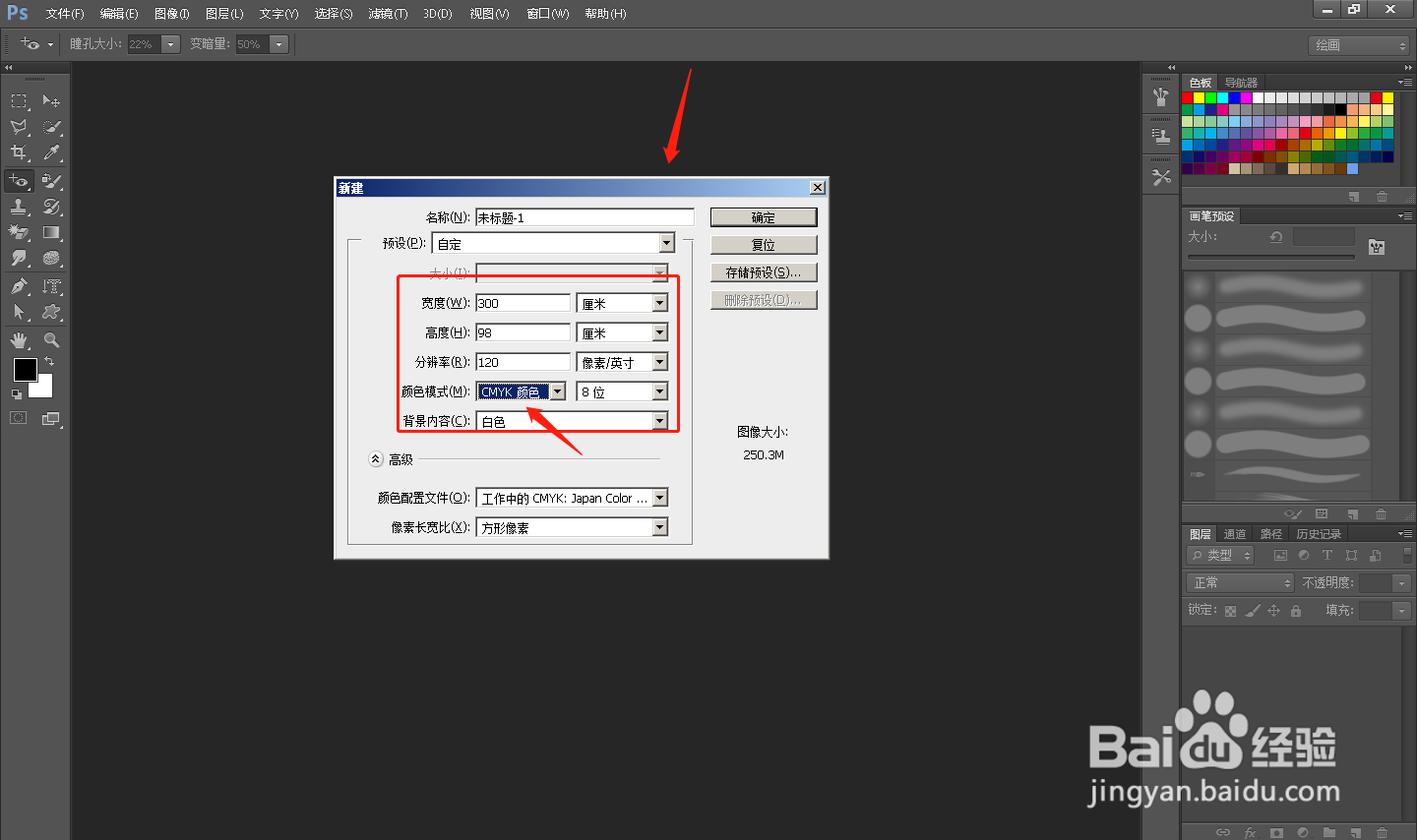Select the Path Selection arrow tool
The width and height of the screenshot is (1417, 840).
(19, 312)
